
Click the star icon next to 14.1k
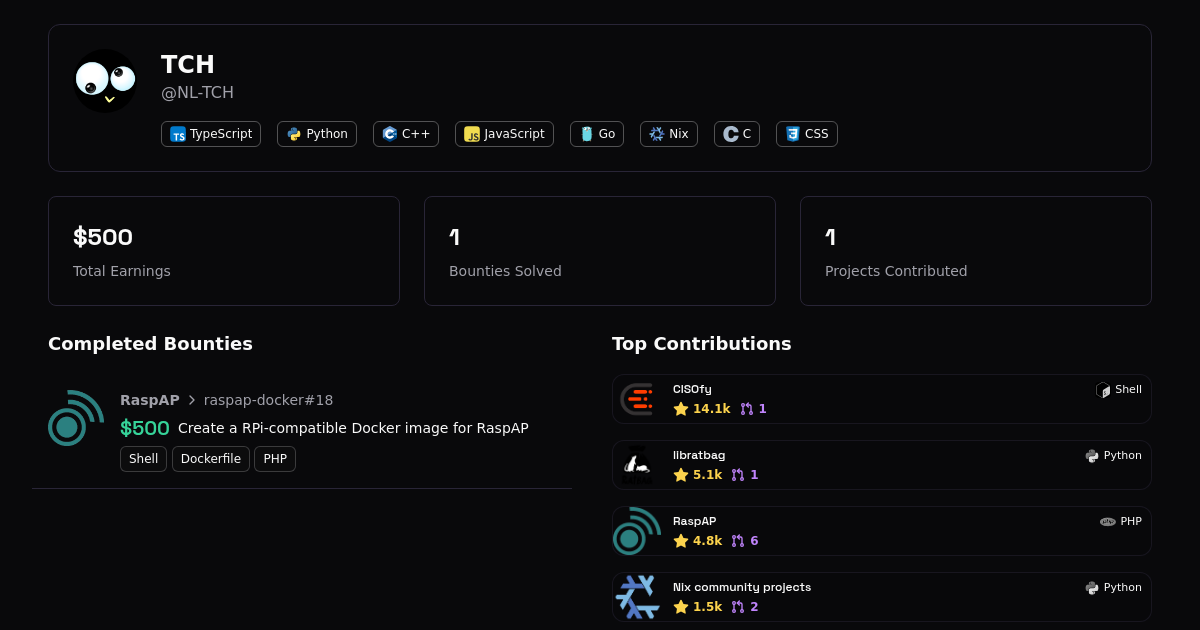click(x=681, y=409)
